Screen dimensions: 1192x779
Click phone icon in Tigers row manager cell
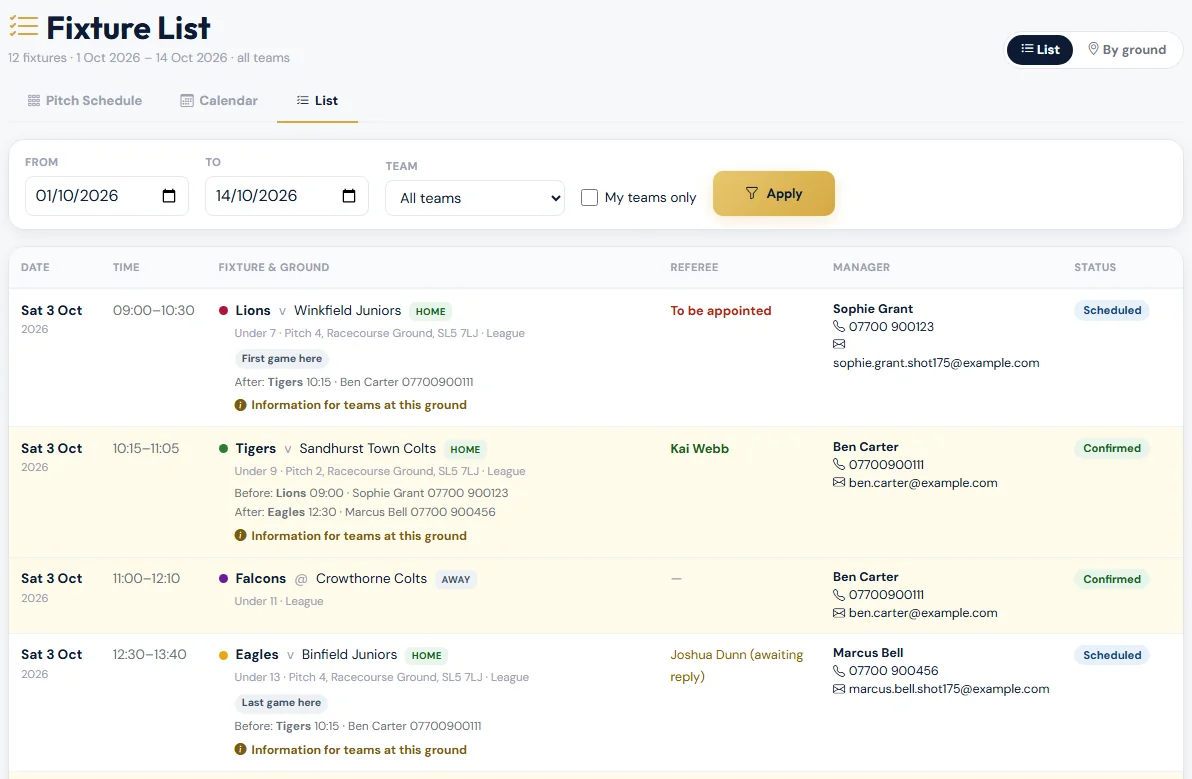[839, 464]
